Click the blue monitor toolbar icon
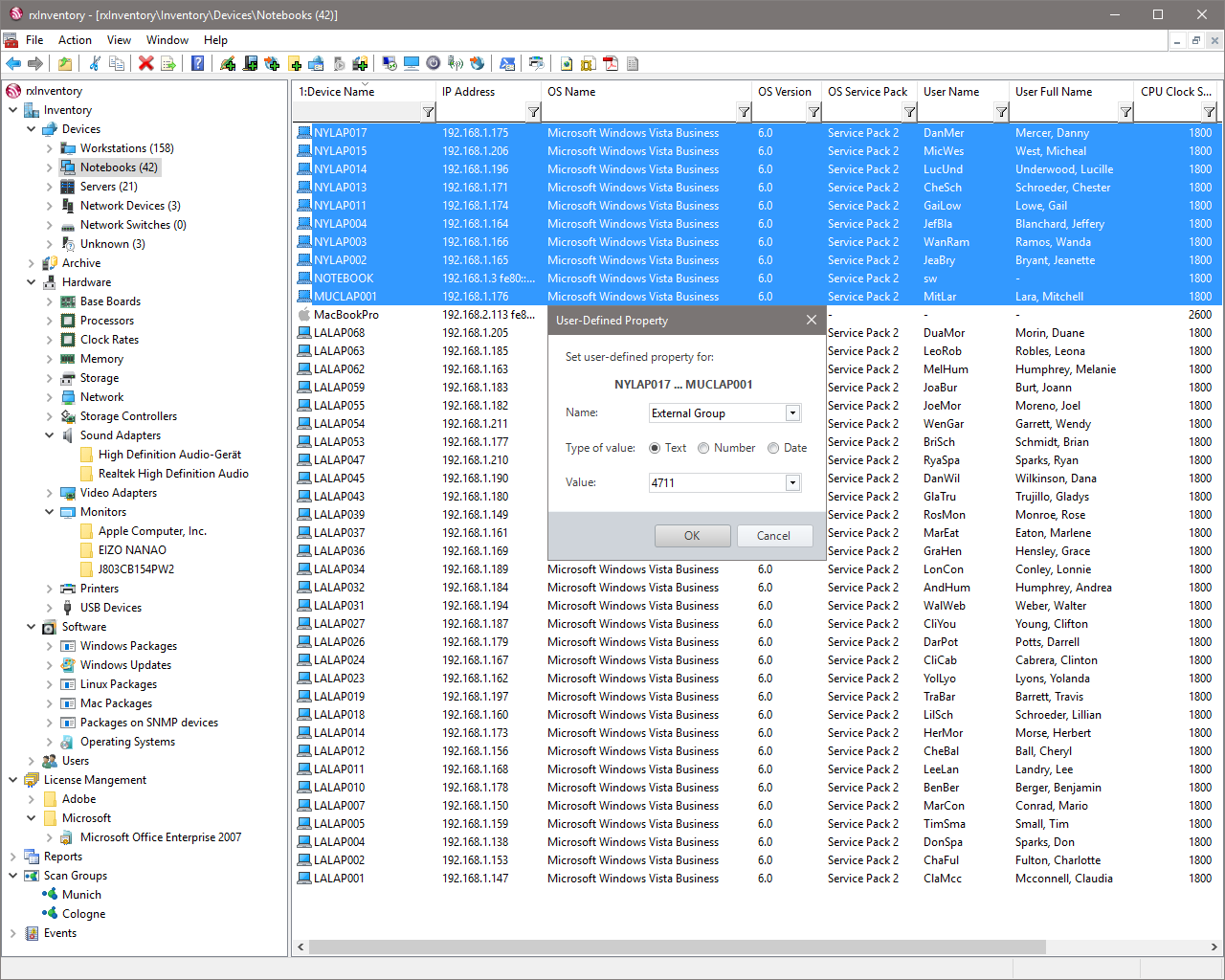The width and height of the screenshot is (1225, 980). coord(412,64)
